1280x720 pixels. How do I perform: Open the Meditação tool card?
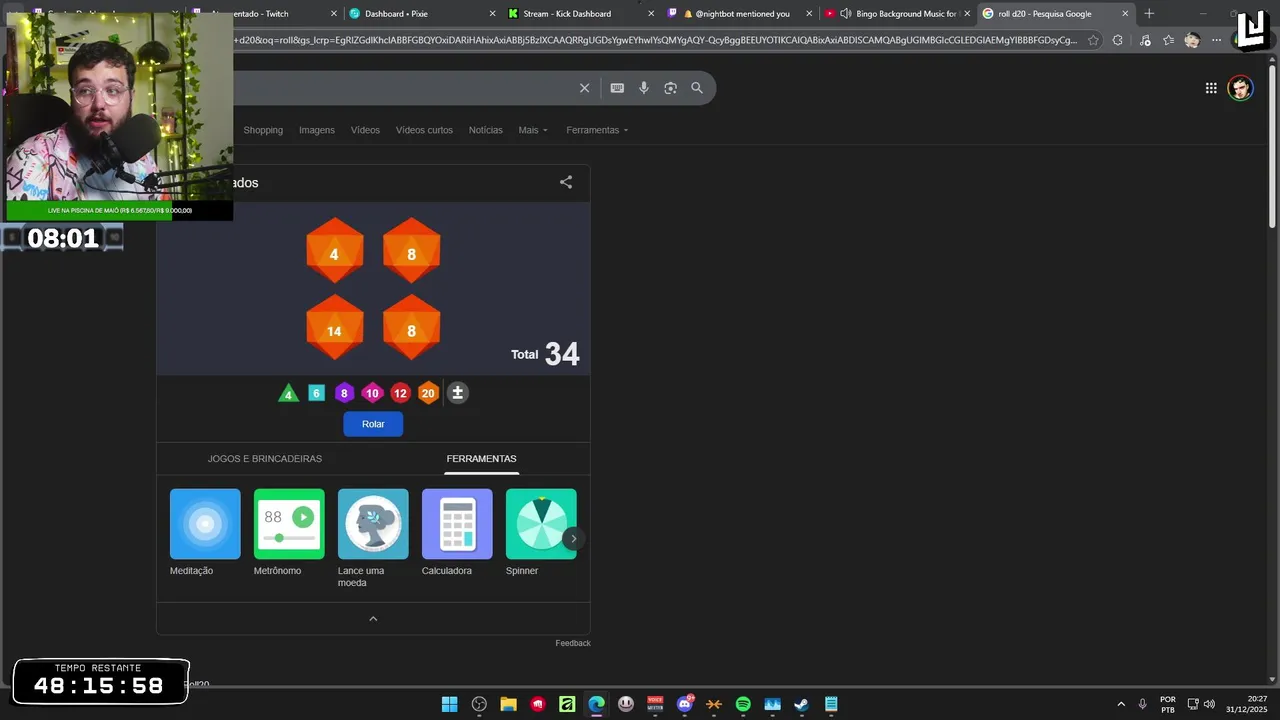pyautogui.click(x=205, y=533)
